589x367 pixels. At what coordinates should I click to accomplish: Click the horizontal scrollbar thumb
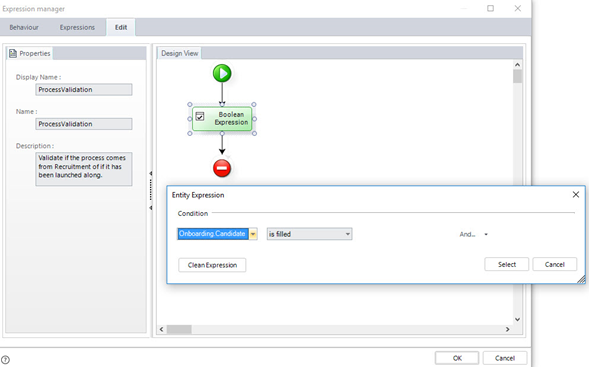[179, 329]
